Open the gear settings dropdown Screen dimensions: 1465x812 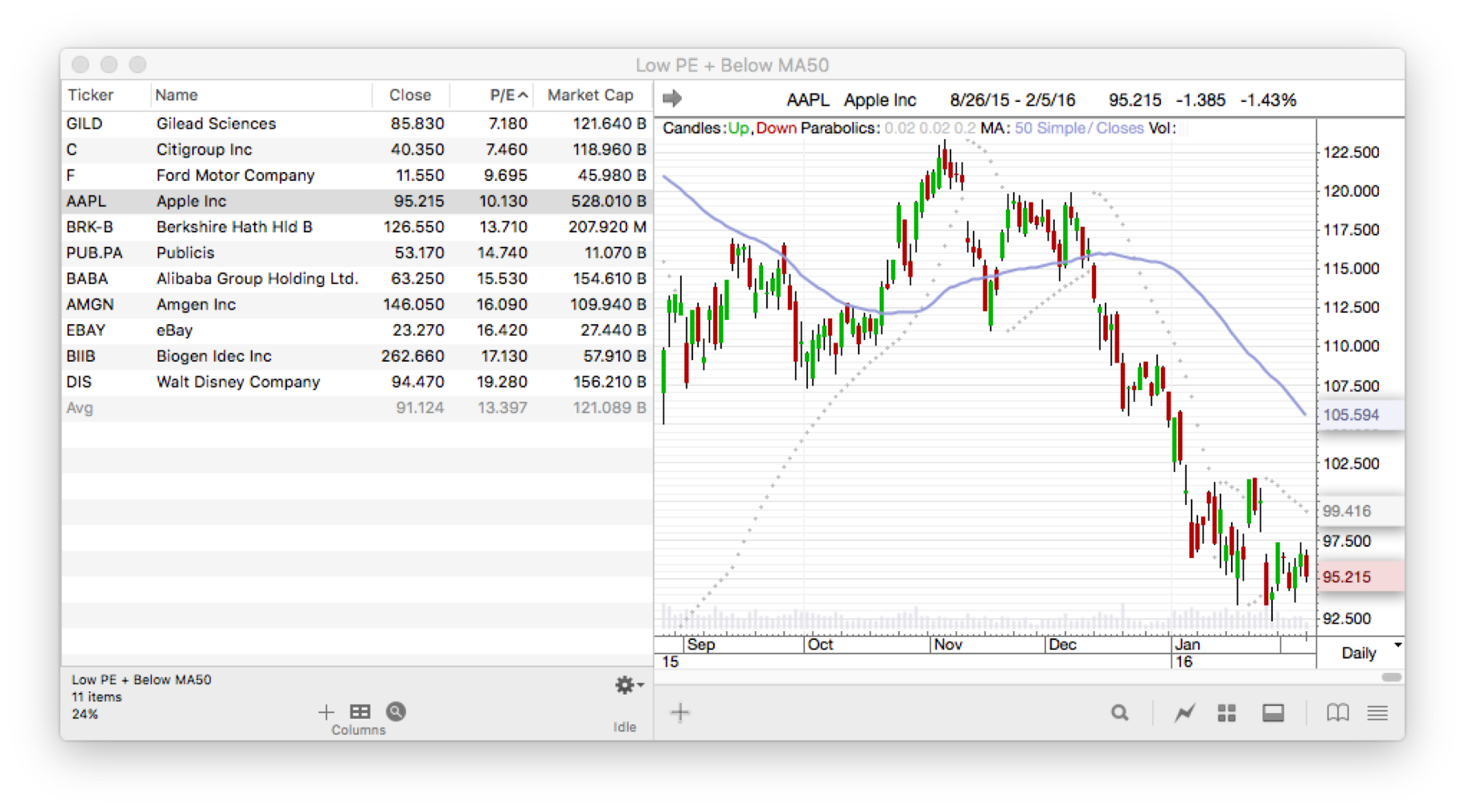point(626,685)
